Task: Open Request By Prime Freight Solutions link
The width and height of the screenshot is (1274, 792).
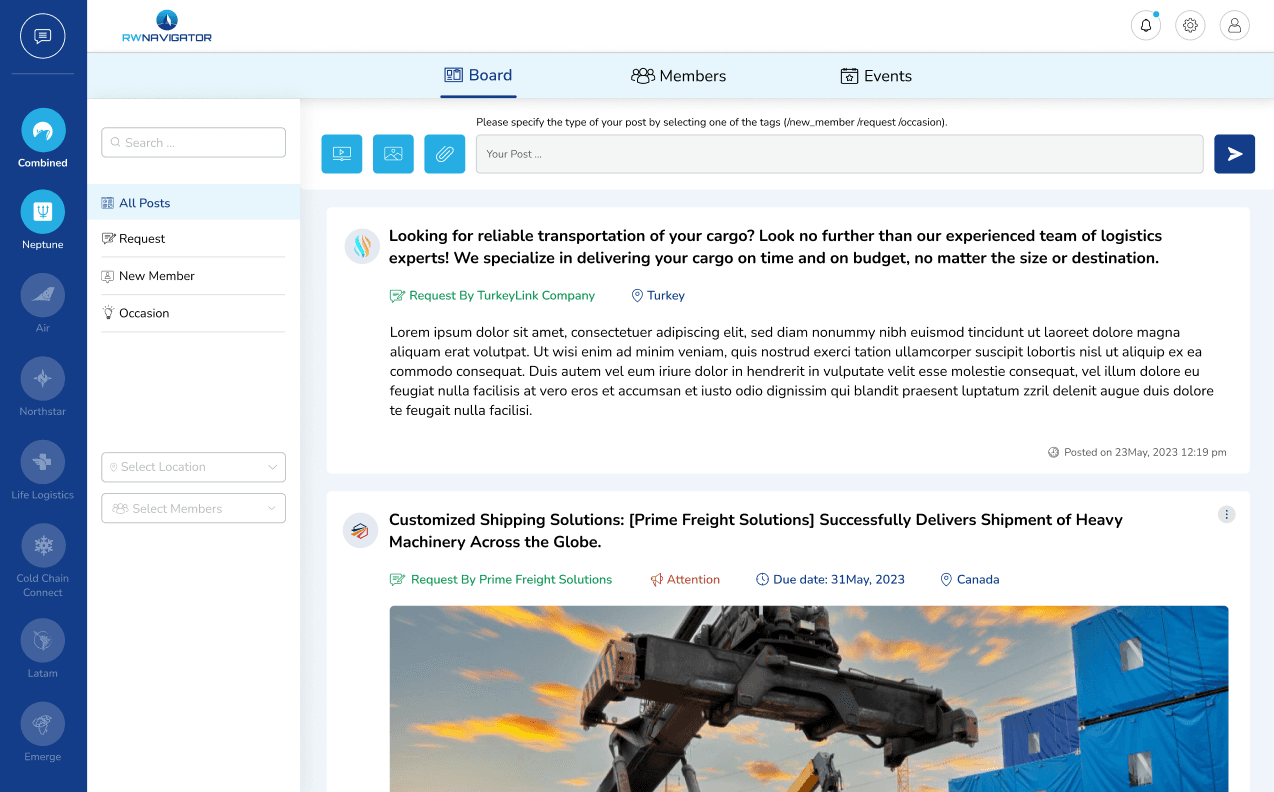Action: (501, 580)
